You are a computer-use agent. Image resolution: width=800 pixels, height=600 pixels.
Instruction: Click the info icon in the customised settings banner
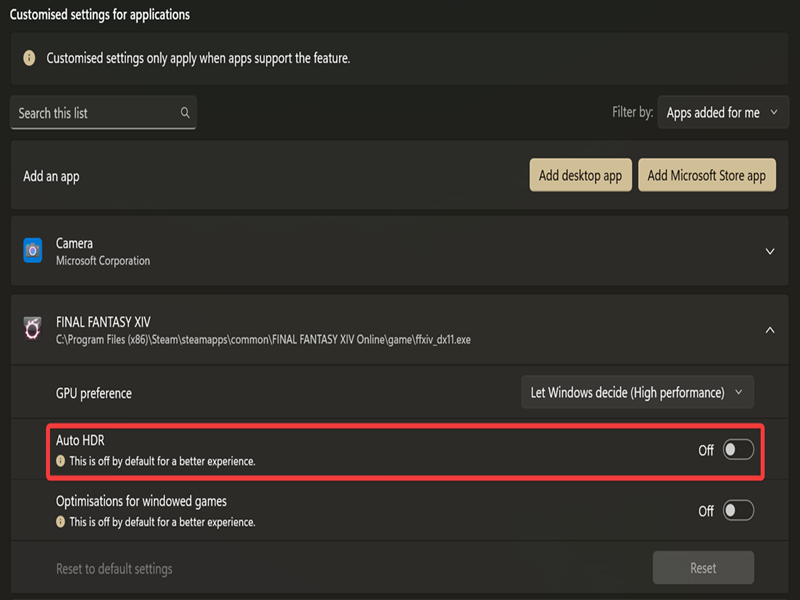pyautogui.click(x=30, y=59)
